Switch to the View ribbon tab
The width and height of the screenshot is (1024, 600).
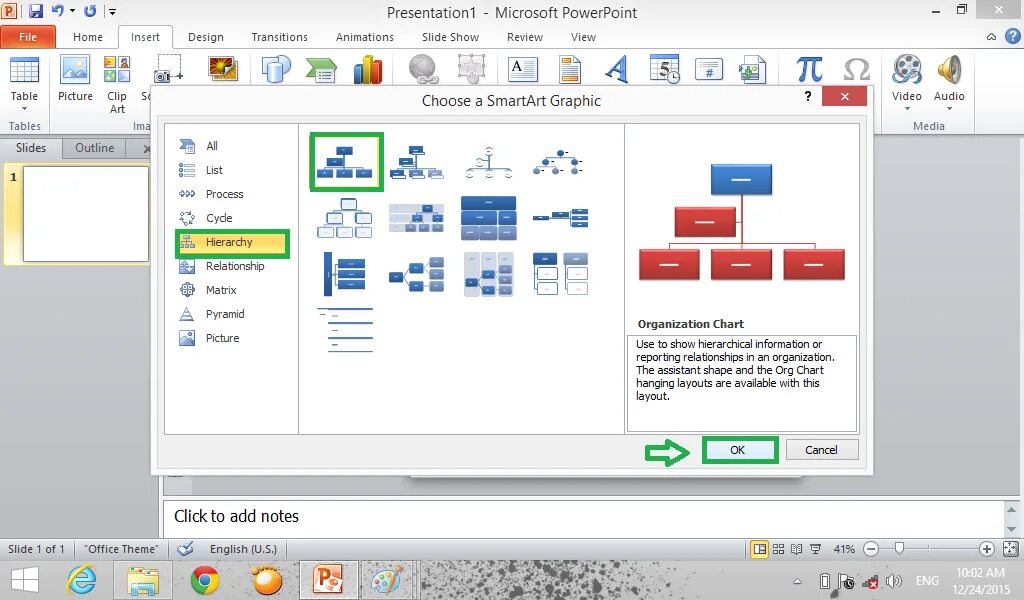(583, 37)
